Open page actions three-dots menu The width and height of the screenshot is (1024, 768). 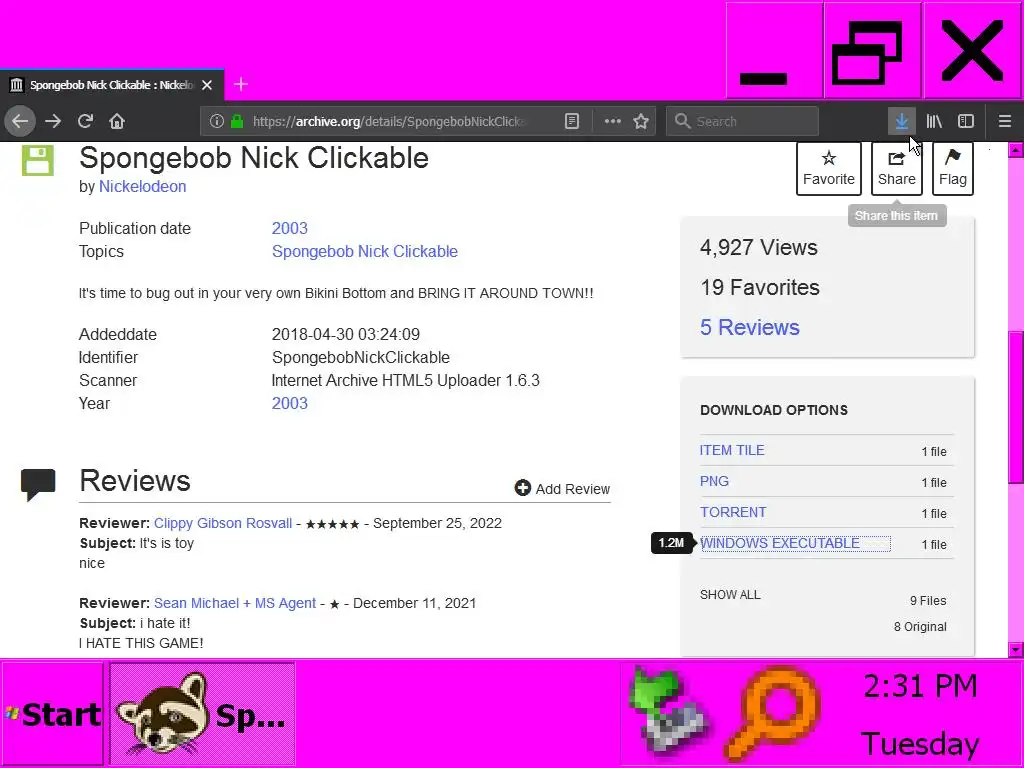click(613, 121)
